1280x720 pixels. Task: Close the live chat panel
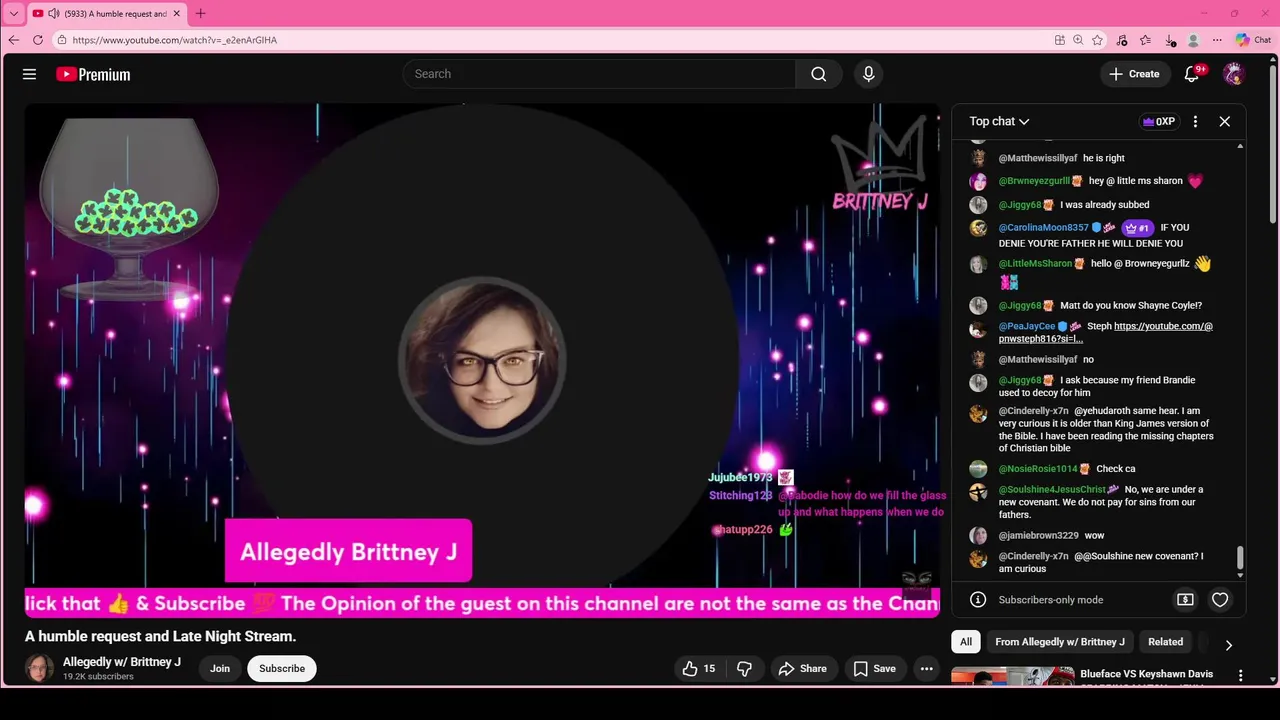pyautogui.click(x=1224, y=121)
